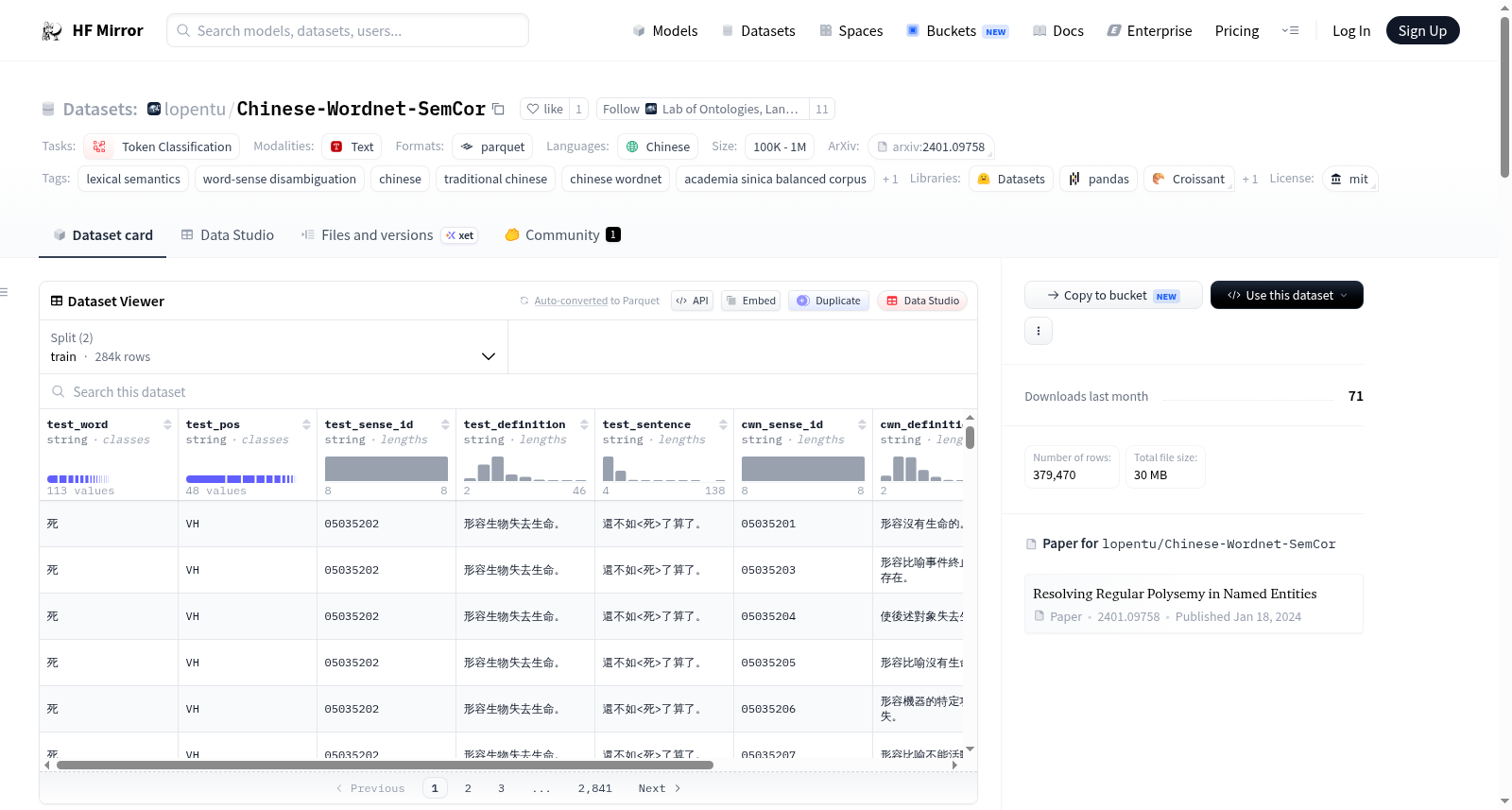Open the Resolving Regular Polysemy paper

(x=1194, y=604)
